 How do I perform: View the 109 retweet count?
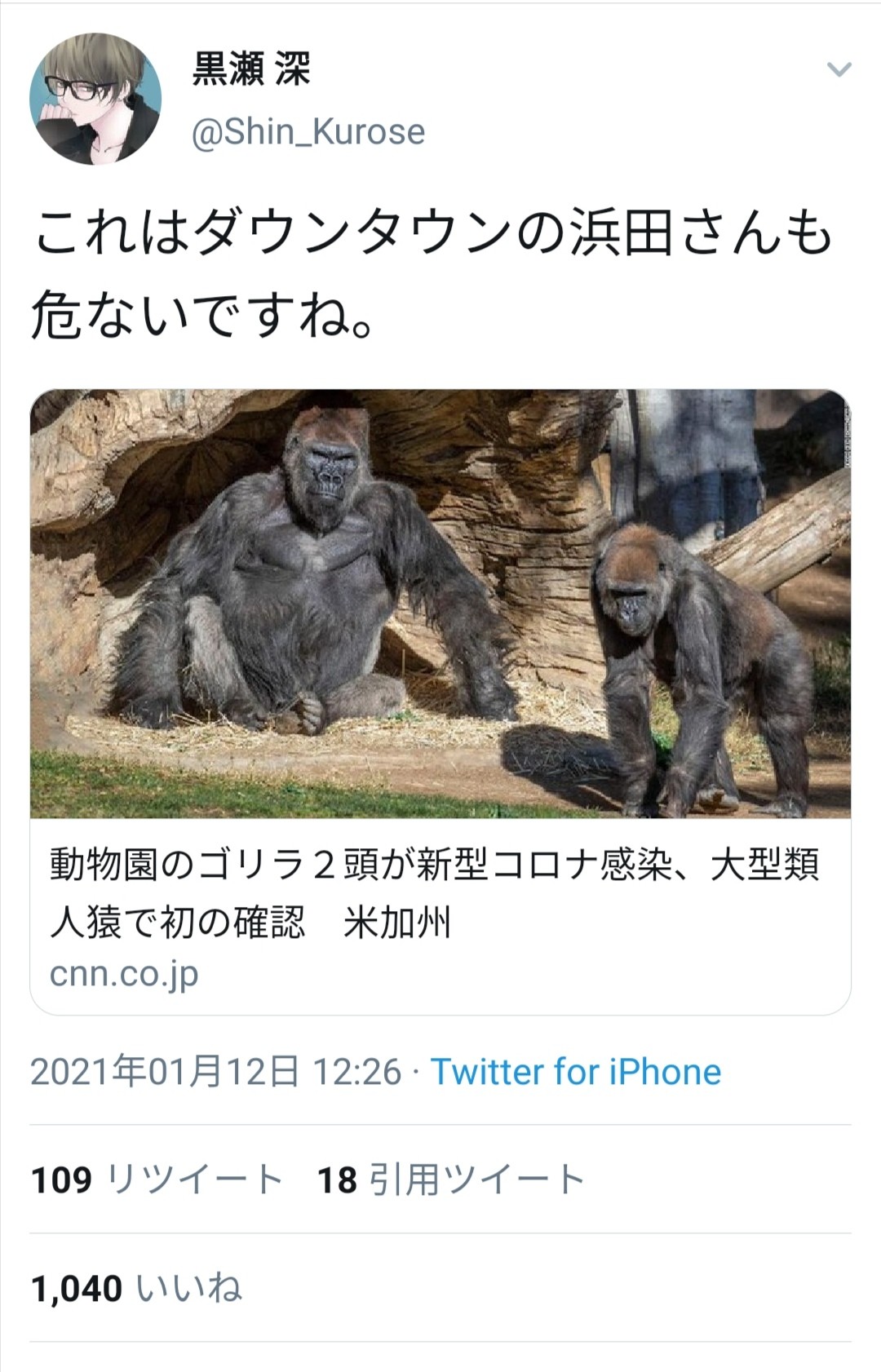click(x=61, y=1180)
